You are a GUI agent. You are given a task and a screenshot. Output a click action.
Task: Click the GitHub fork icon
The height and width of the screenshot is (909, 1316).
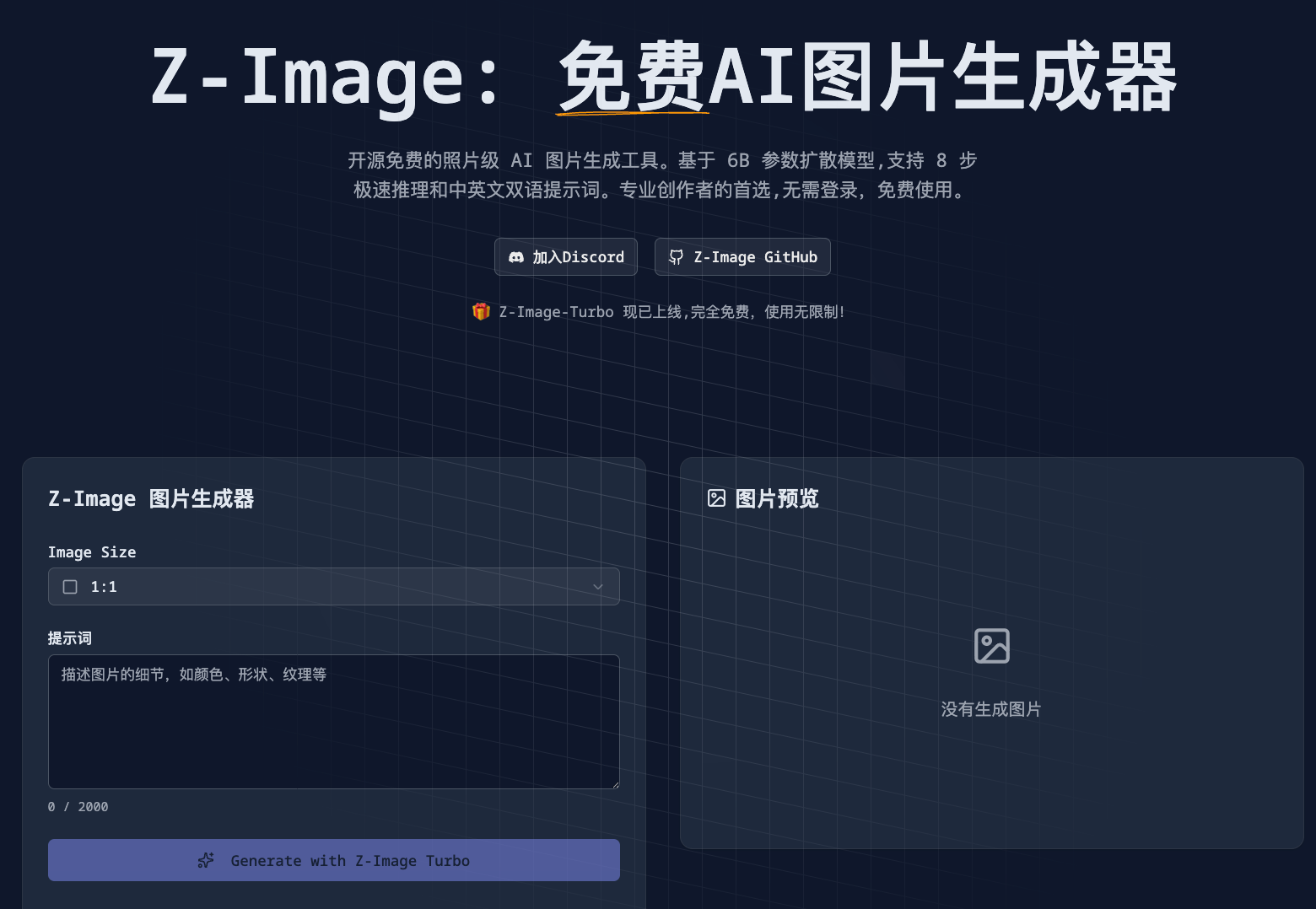point(677,257)
